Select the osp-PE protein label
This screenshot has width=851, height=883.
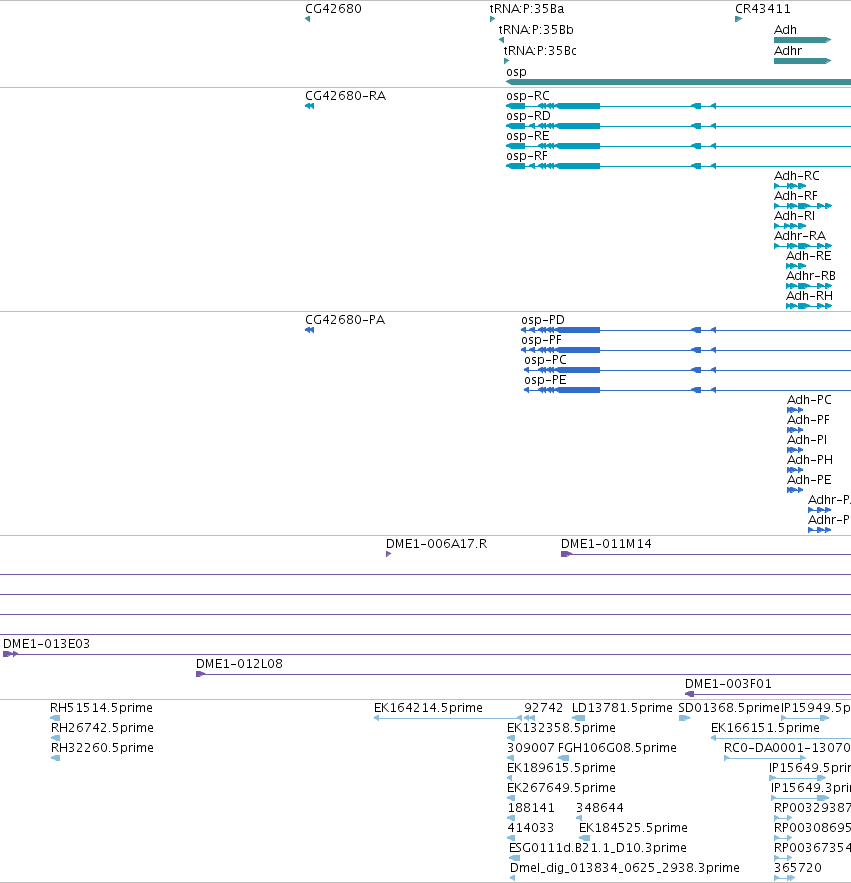click(545, 380)
